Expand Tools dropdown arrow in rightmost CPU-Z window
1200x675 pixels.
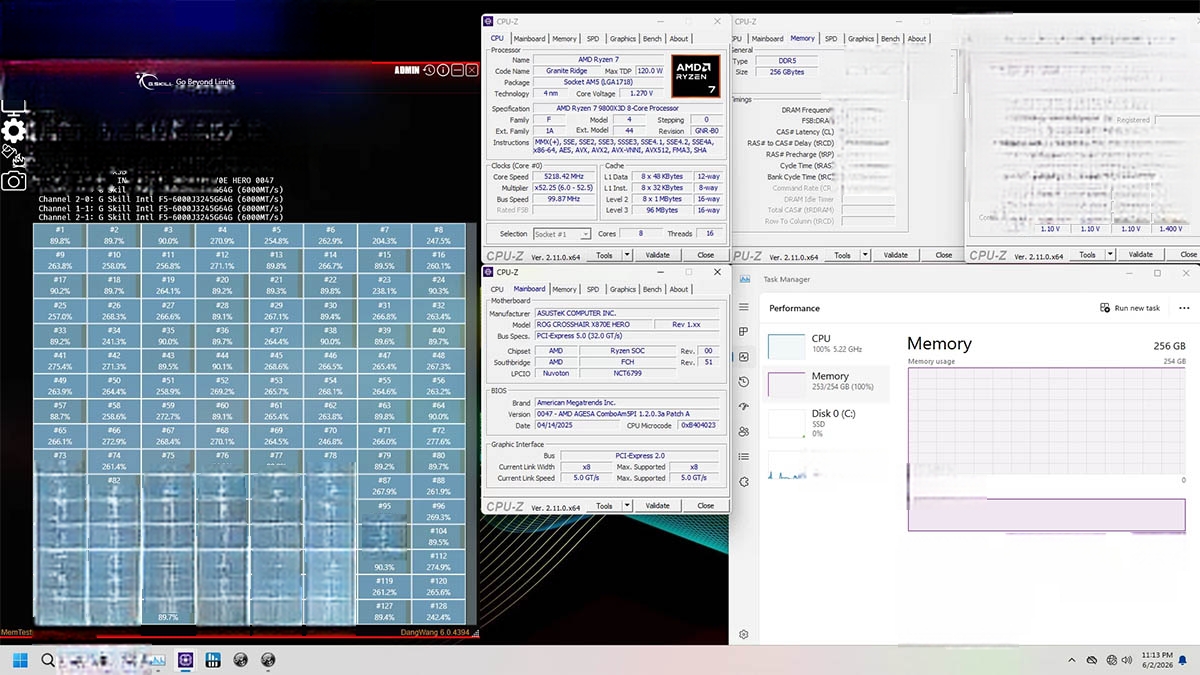pyautogui.click(x=1111, y=255)
